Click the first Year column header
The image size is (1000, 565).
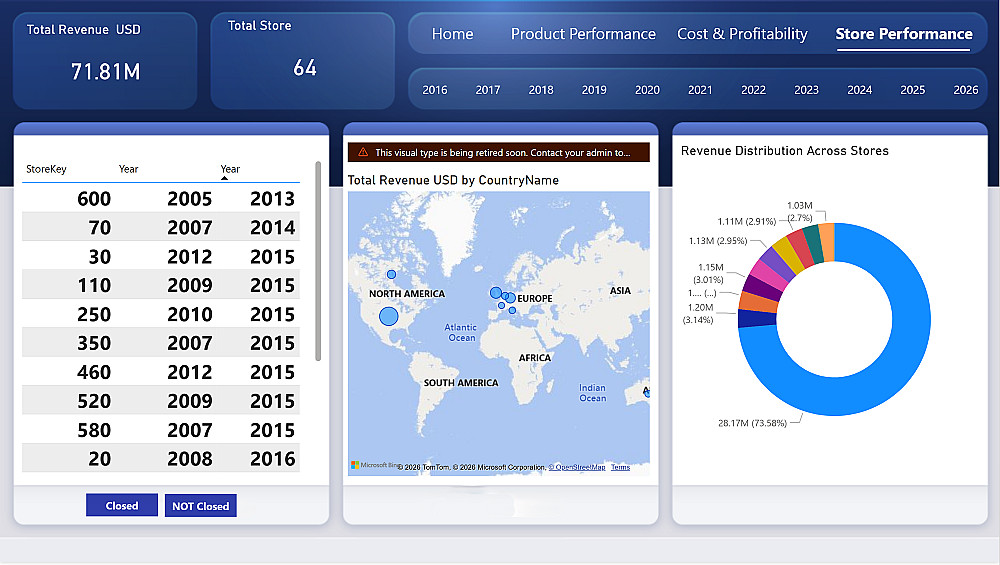[x=128, y=169]
